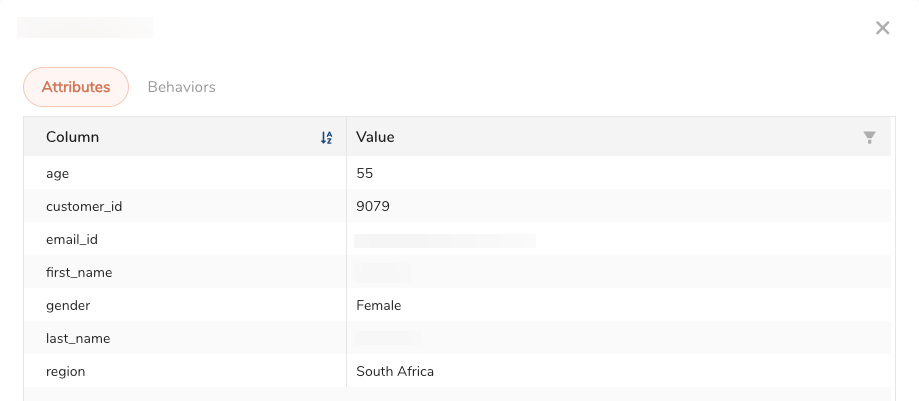This screenshot has width=919, height=401.
Task: Select the age attribute row
Action: [57, 173]
